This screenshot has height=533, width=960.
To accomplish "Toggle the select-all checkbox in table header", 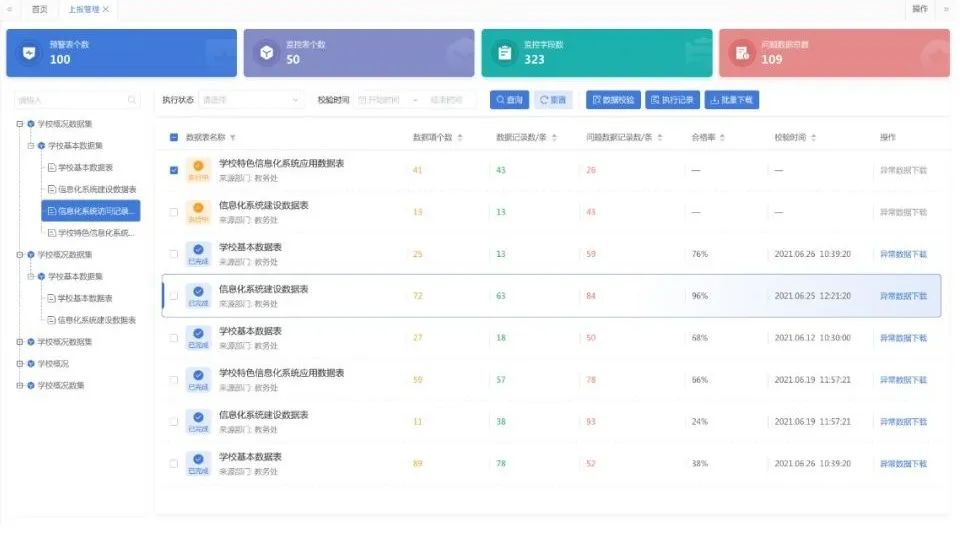I will click(174, 137).
